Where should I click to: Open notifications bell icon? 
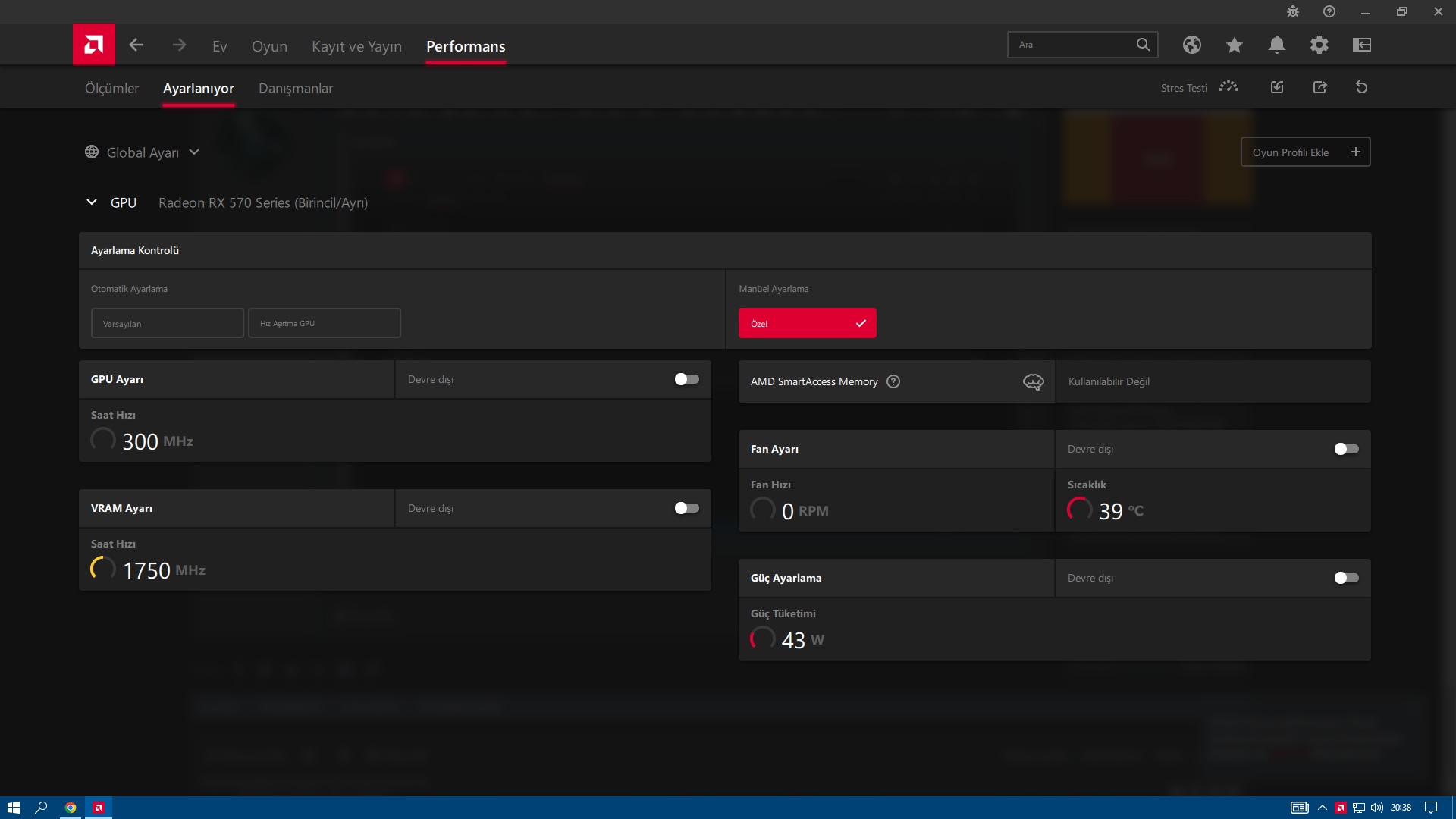point(1276,45)
